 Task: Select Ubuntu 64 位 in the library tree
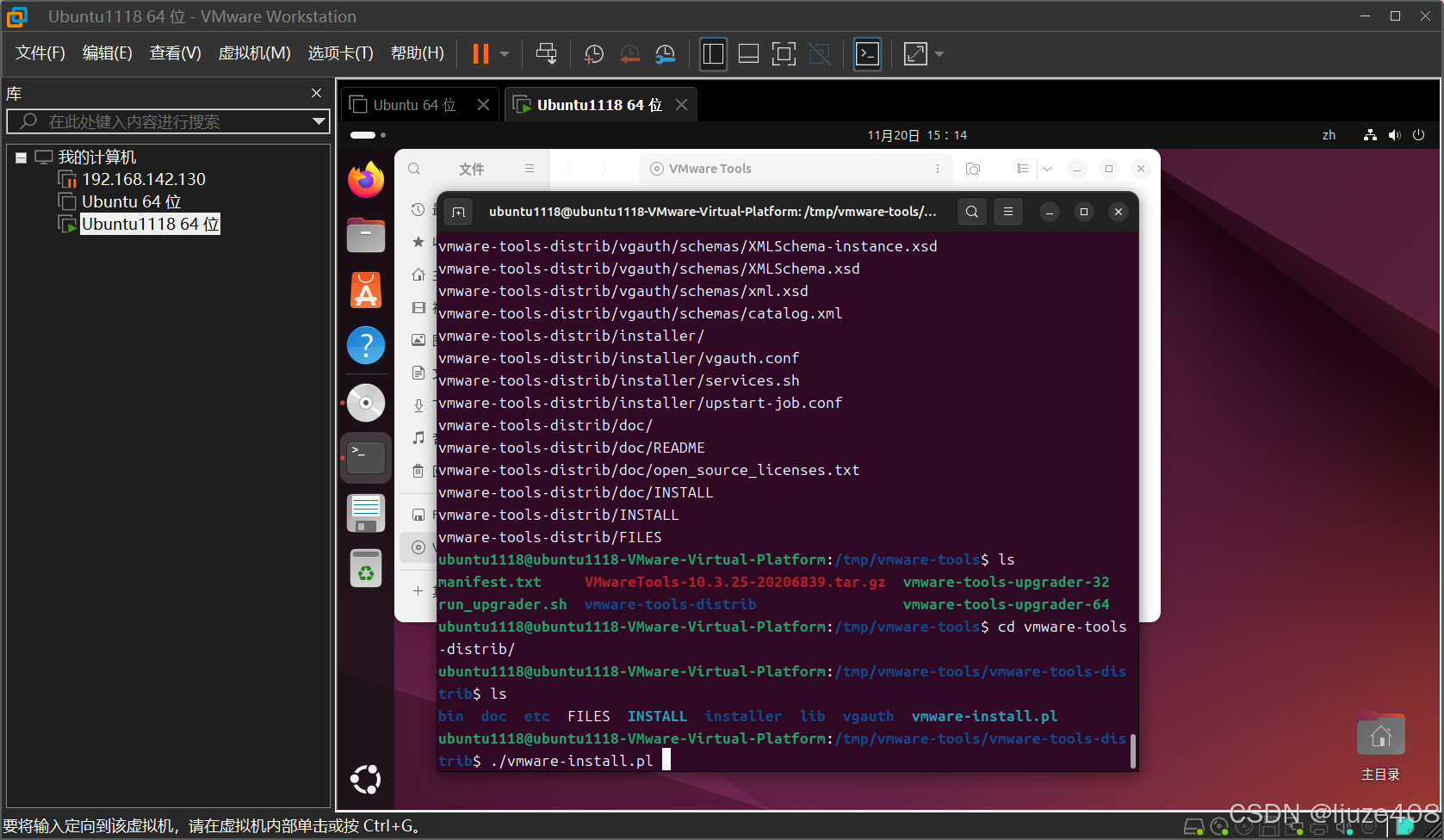(131, 201)
